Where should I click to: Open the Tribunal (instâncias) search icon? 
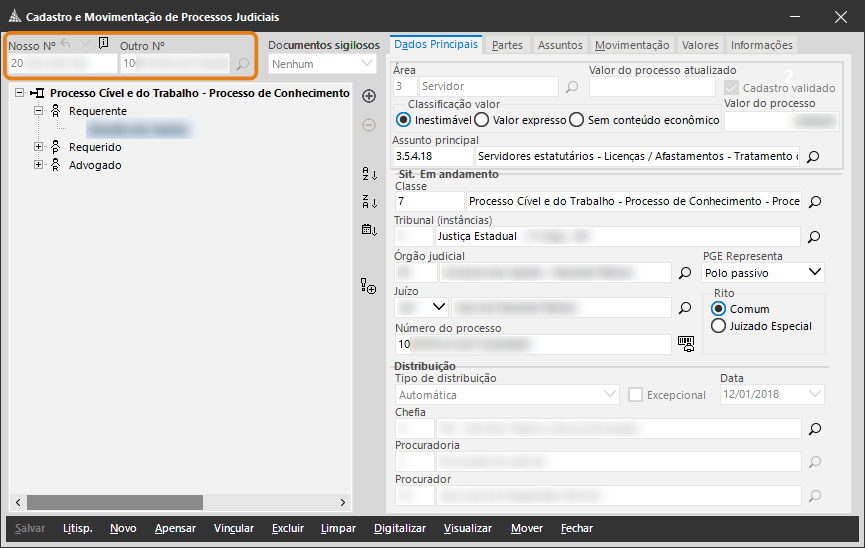[814, 237]
